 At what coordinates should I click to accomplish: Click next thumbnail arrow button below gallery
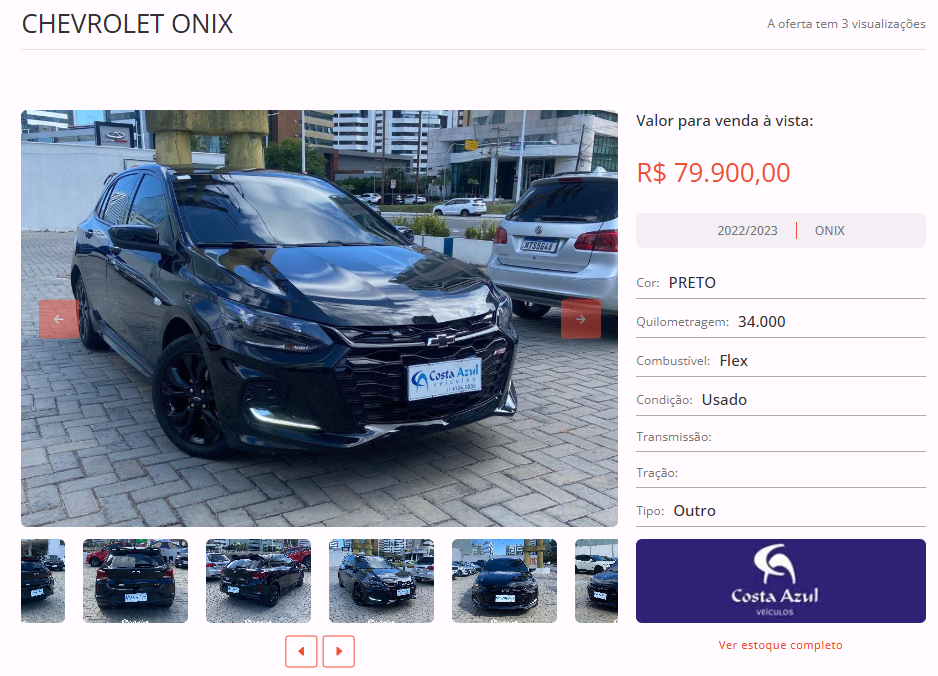[339, 651]
